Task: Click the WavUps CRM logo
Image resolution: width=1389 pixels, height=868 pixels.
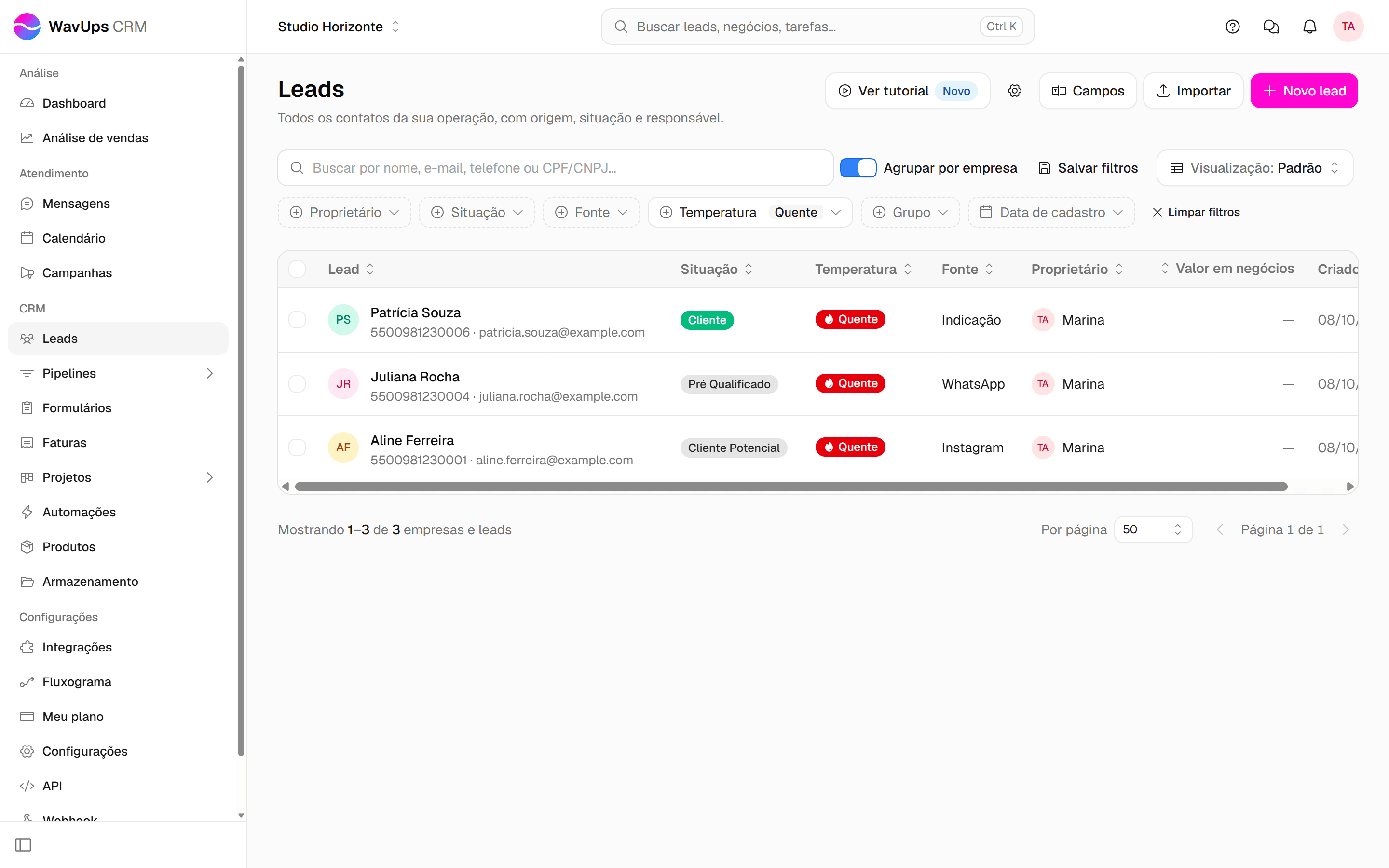Action: tap(81, 27)
